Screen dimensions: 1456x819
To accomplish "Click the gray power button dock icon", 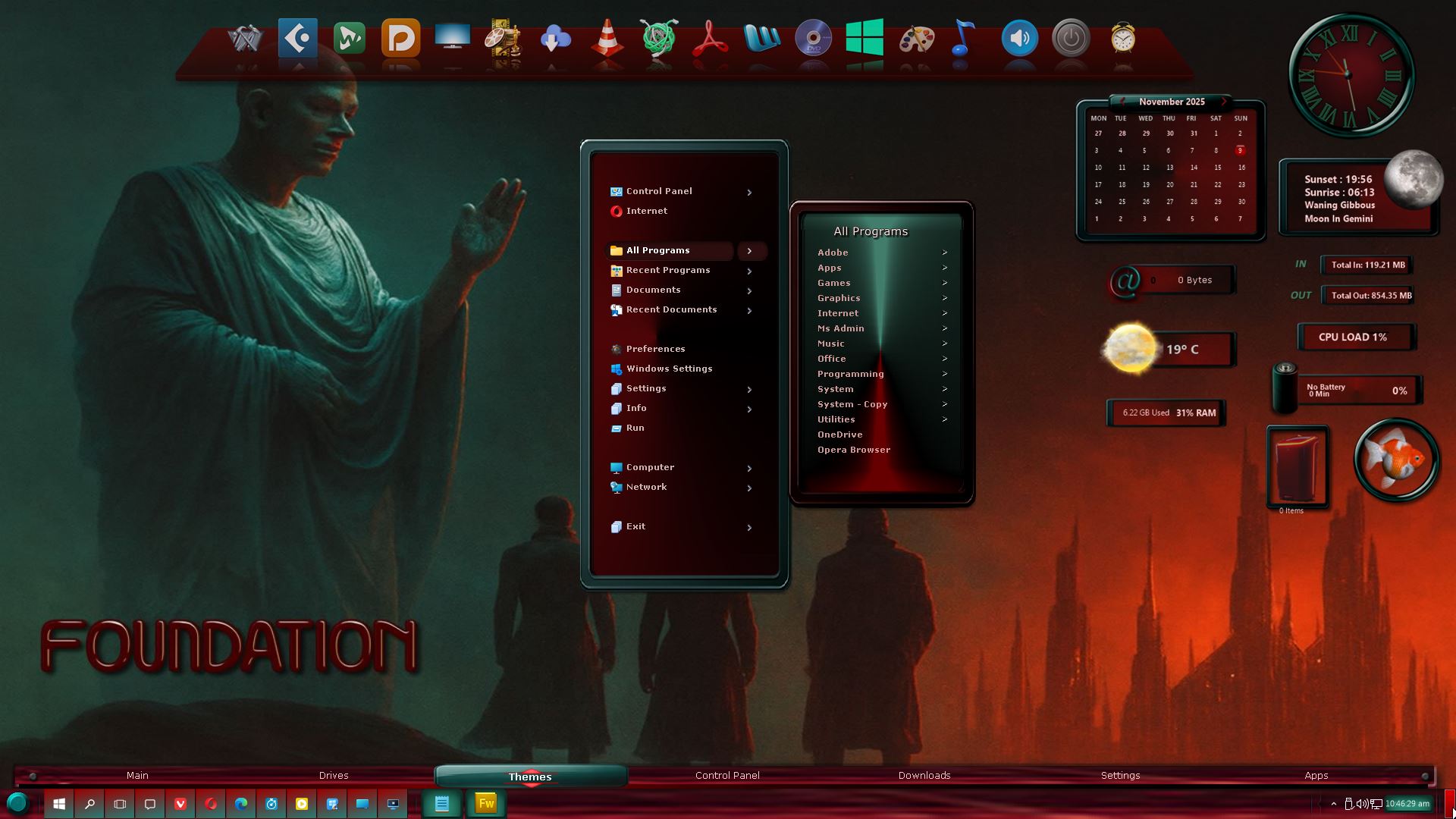I will pos(1071,38).
